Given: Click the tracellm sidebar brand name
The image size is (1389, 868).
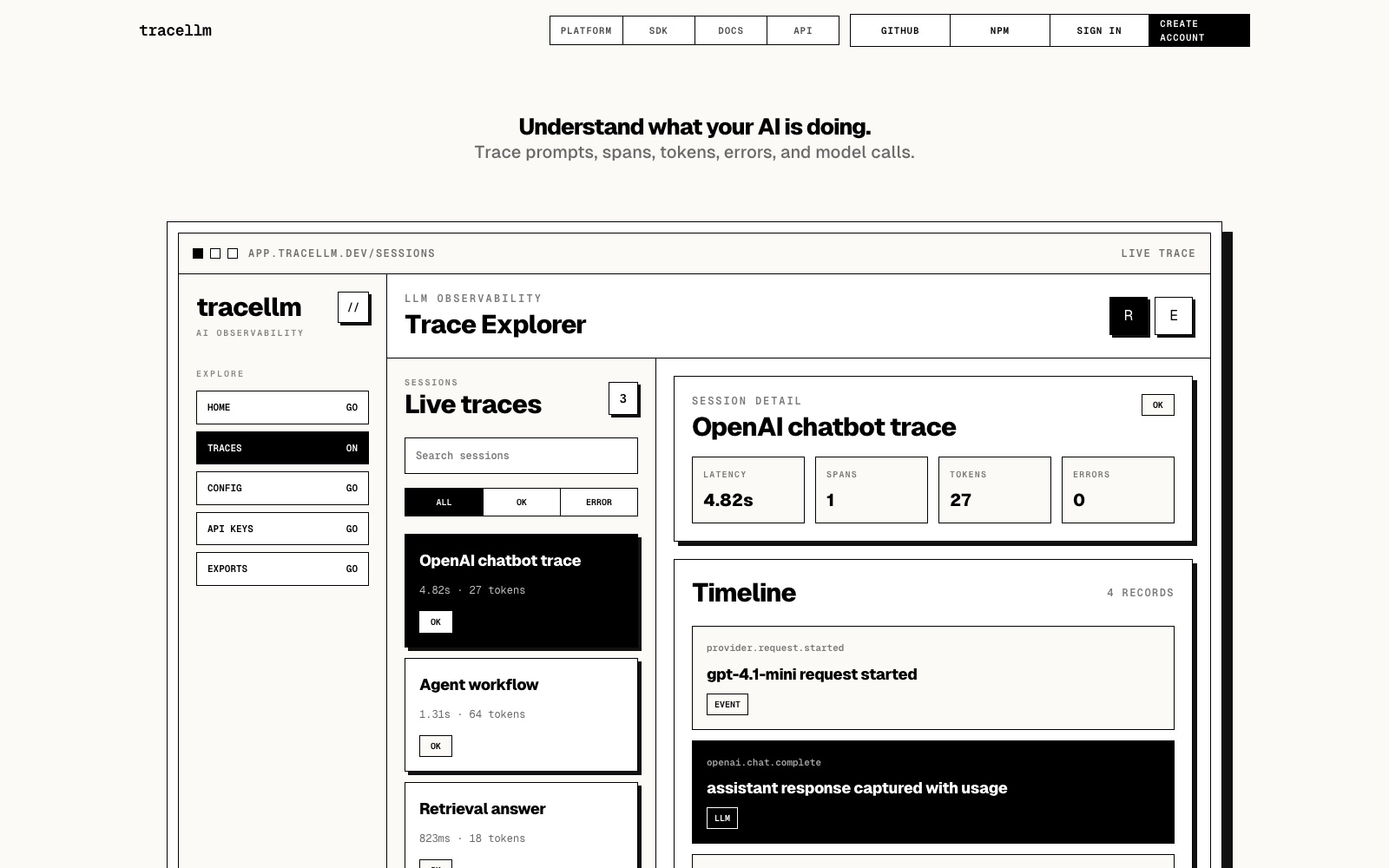Looking at the screenshot, I should 249,307.
